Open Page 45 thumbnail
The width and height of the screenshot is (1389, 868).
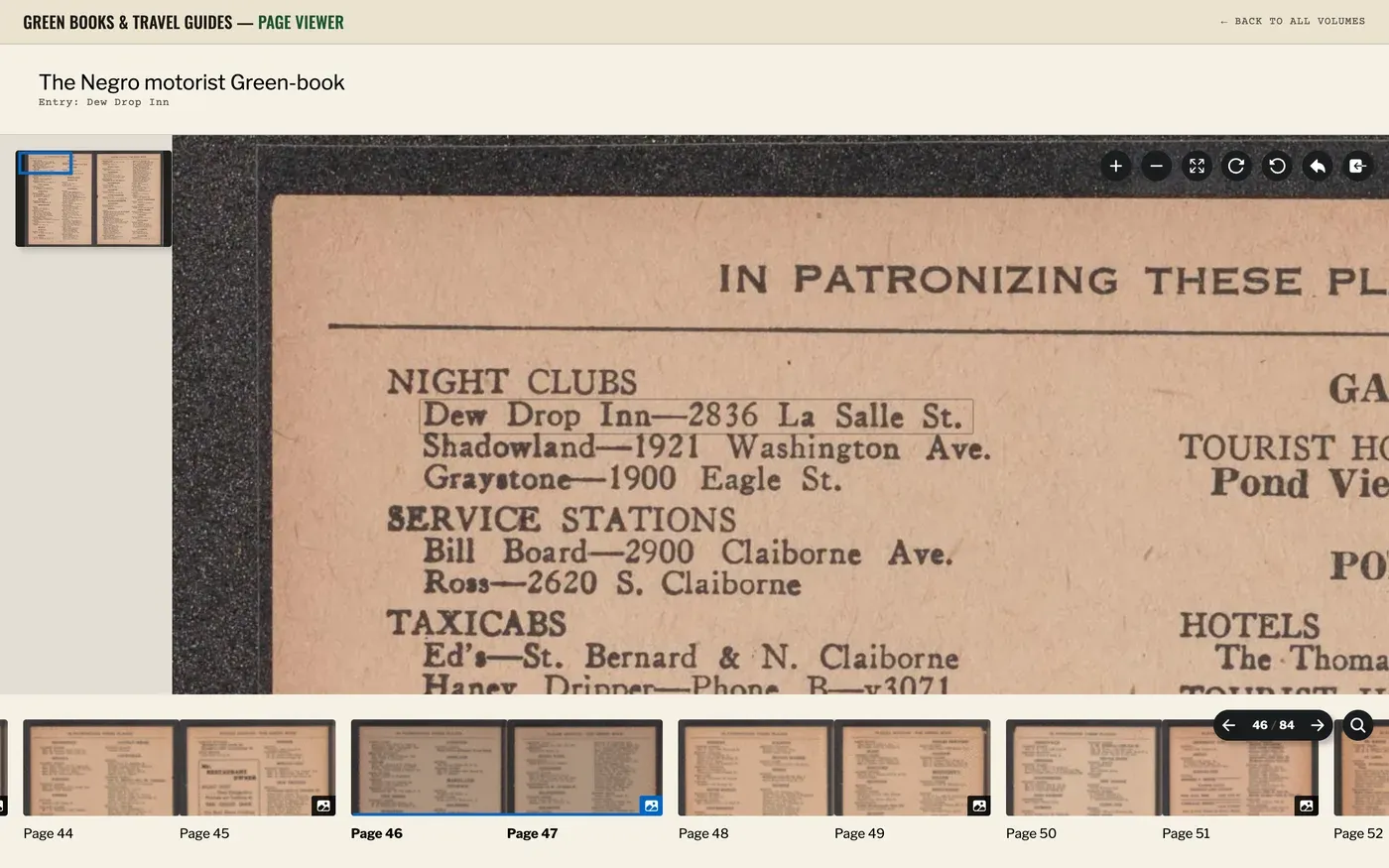pos(257,768)
